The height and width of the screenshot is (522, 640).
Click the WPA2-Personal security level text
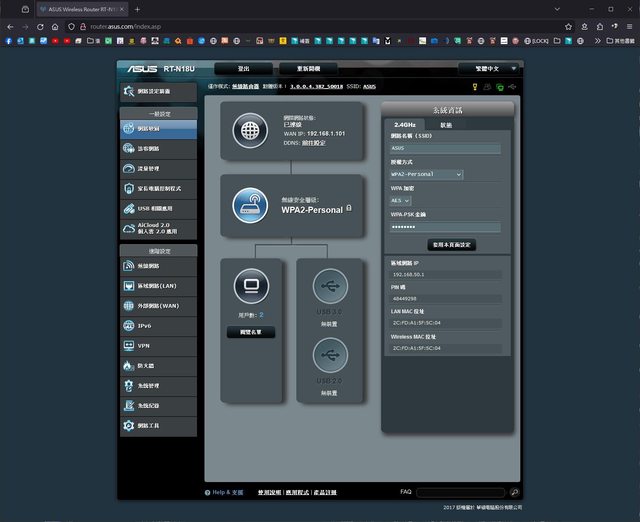[x=312, y=210]
